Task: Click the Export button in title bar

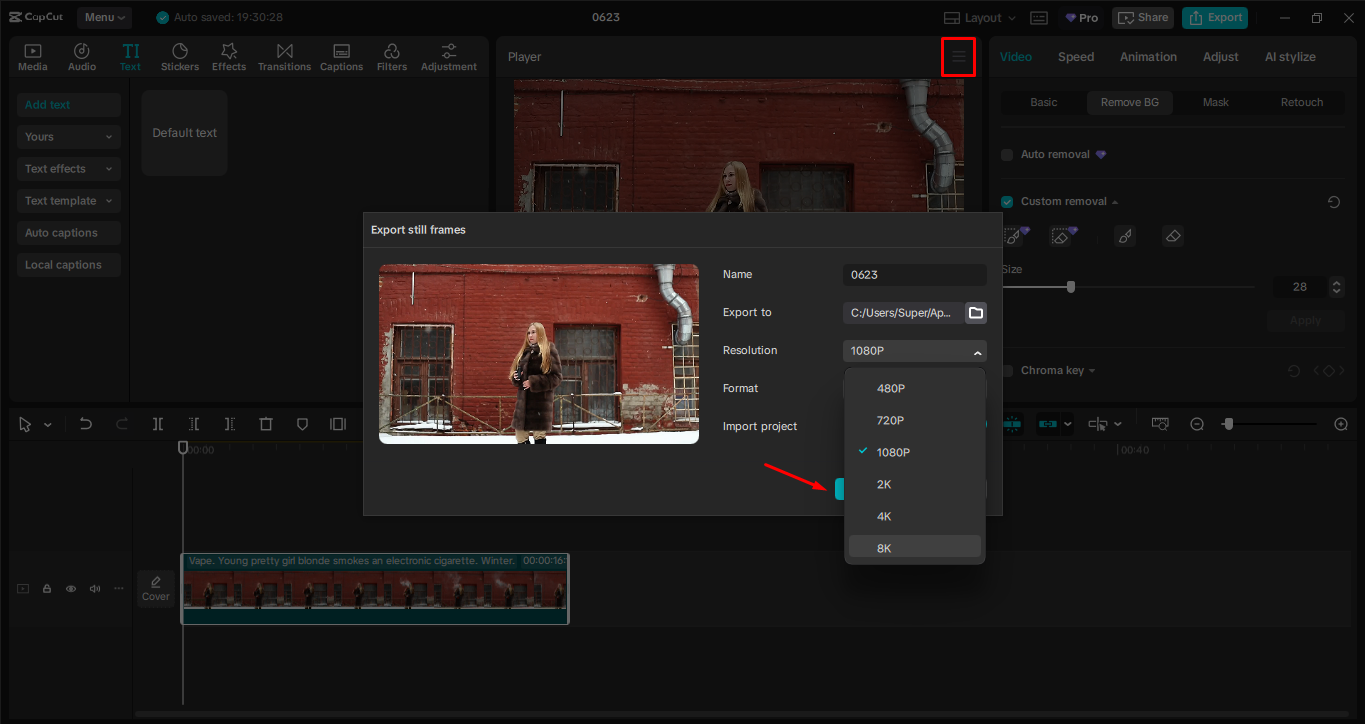Action: click(x=1214, y=17)
